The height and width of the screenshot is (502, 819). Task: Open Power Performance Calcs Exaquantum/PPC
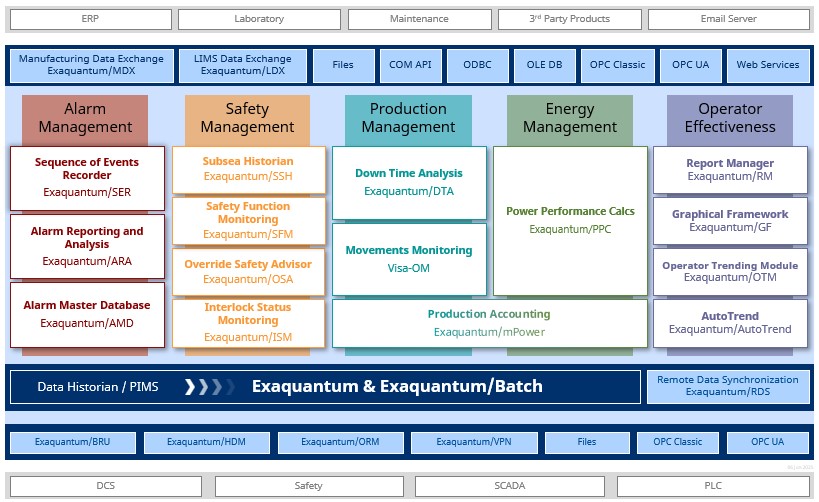point(570,221)
